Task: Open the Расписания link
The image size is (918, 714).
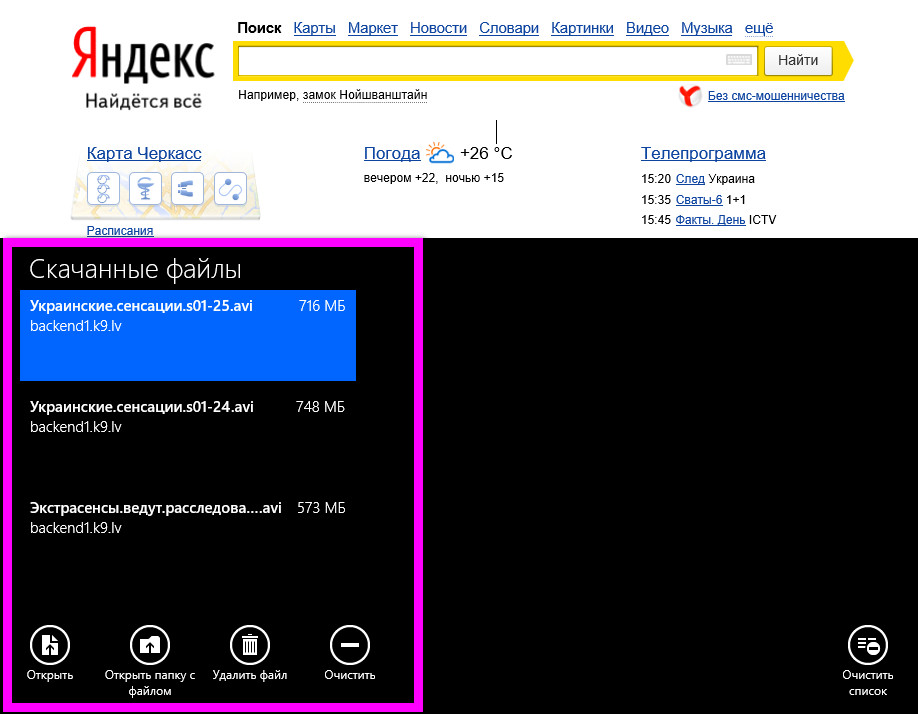Action: coord(120,231)
